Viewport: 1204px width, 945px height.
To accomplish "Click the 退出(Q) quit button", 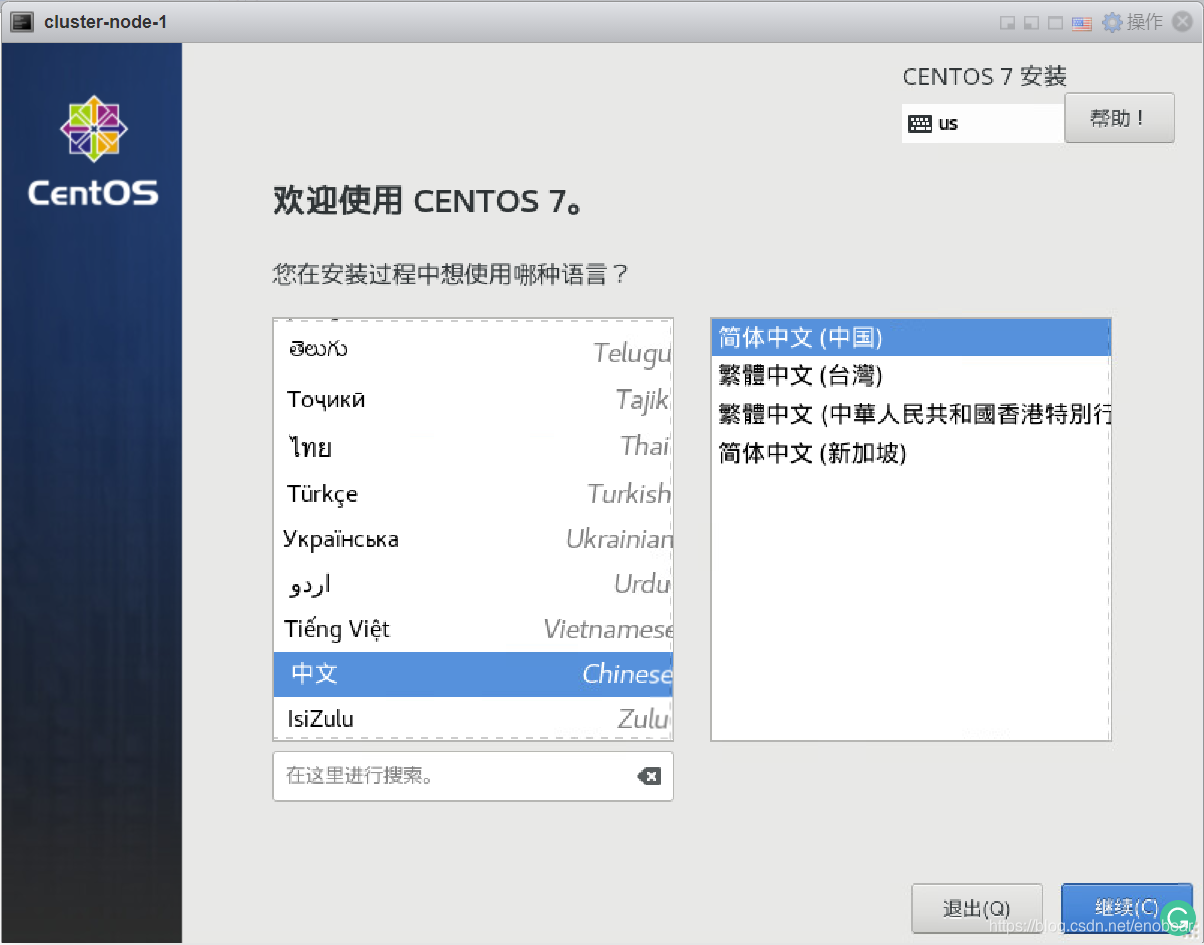I will point(977,908).
